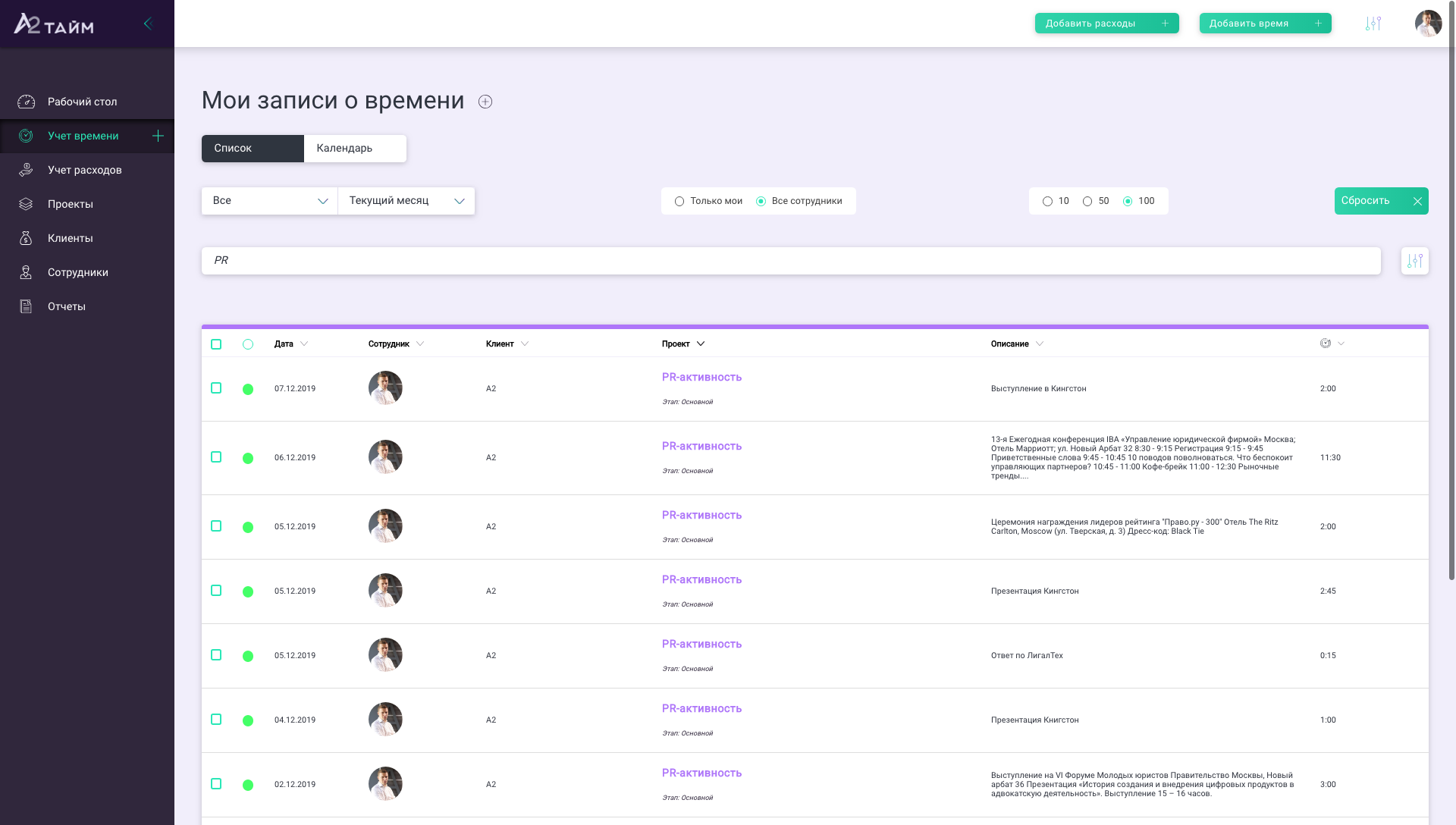Go to Отчеты in the sidebar

[66, 306]
